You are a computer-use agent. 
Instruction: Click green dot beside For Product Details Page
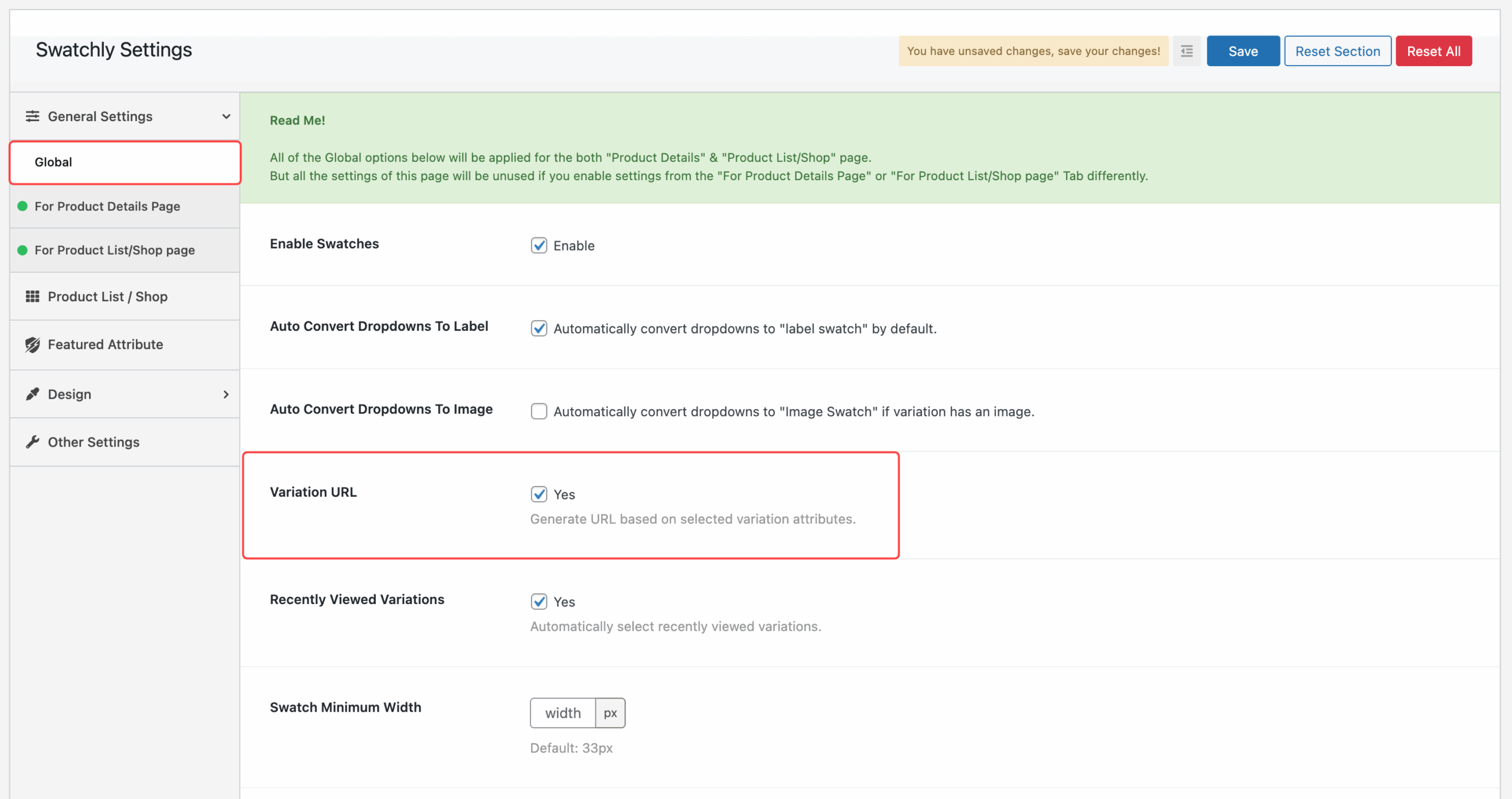pos(22,206)
